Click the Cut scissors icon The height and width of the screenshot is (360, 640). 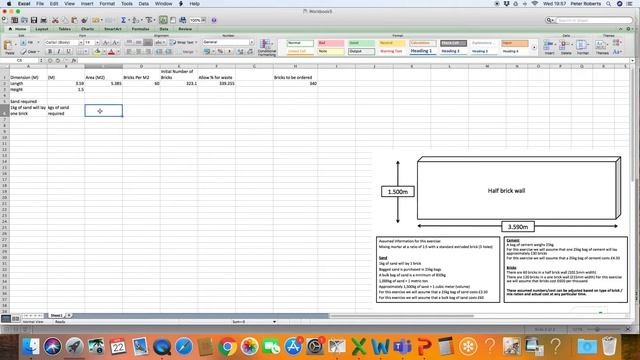coord(55,20)
